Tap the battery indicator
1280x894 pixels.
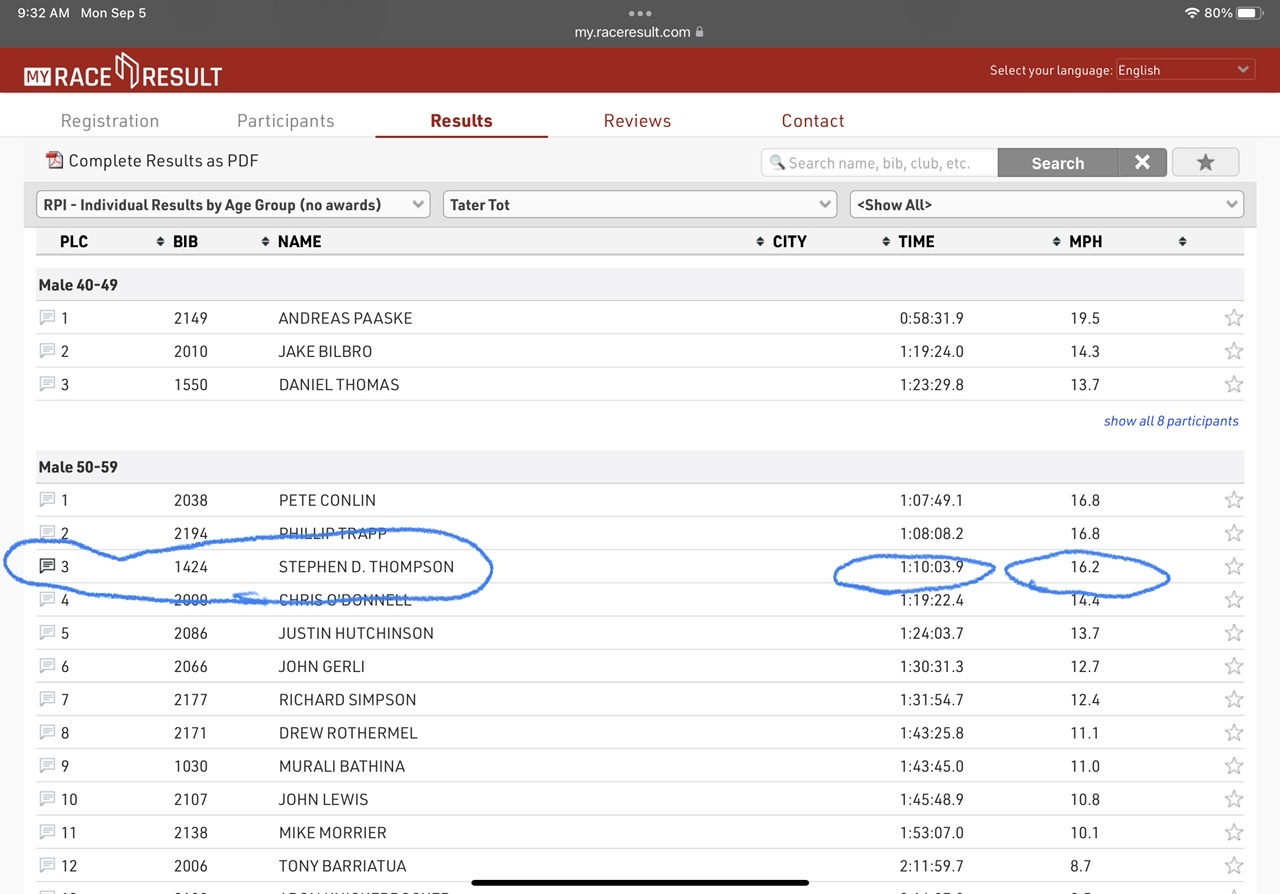(x=1250, y=13)
